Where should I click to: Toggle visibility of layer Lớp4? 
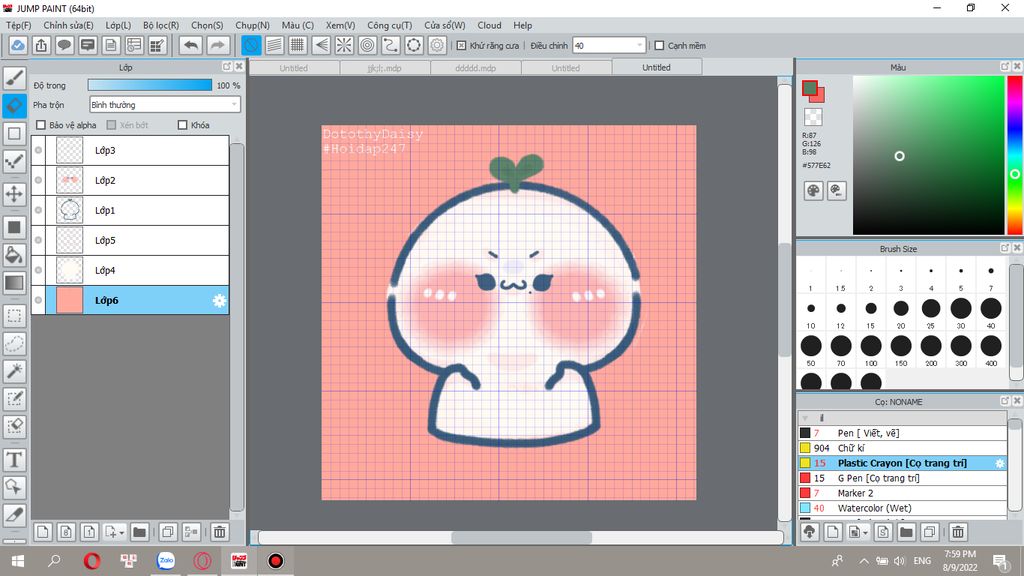point(39,270)
